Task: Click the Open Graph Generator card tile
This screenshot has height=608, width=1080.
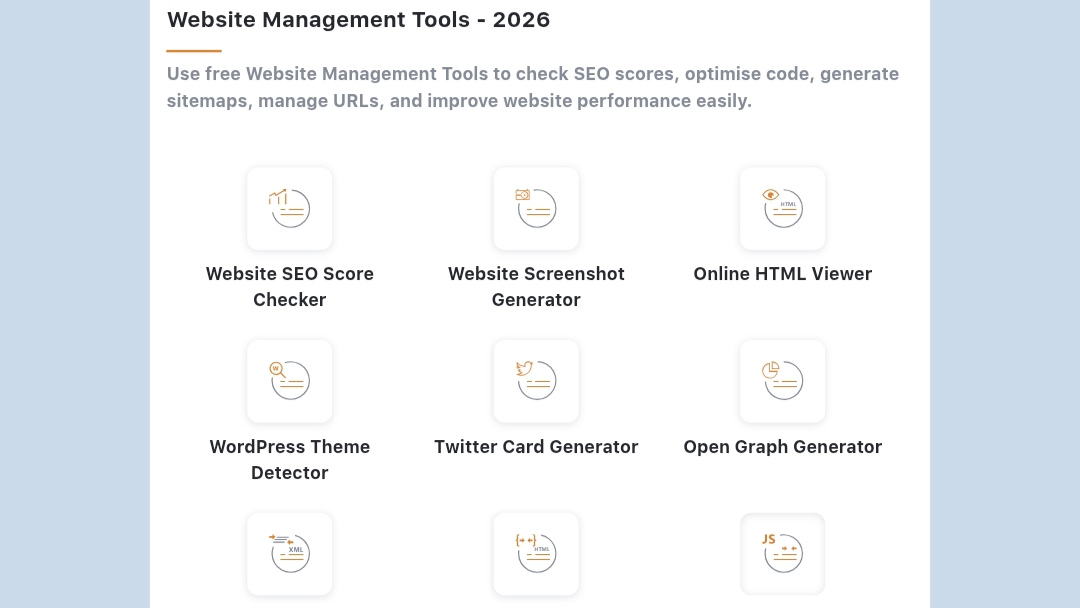Action: tap(782, 381)
